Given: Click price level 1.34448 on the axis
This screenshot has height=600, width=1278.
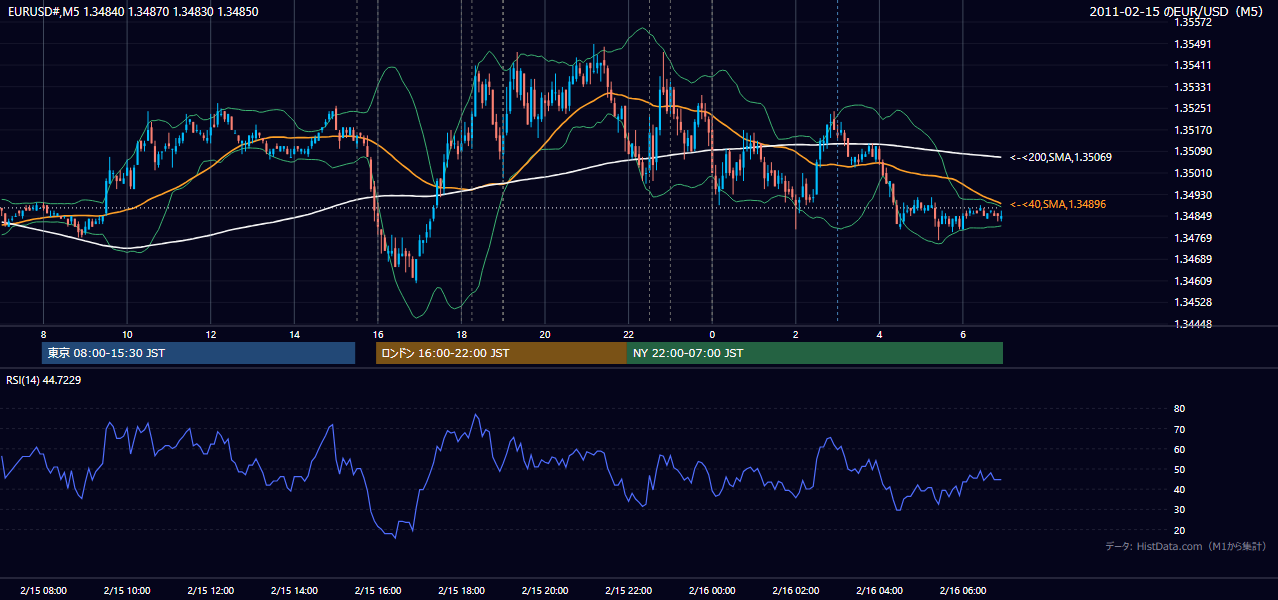Looking at the screenshot, I should (x=1192, y=324).
